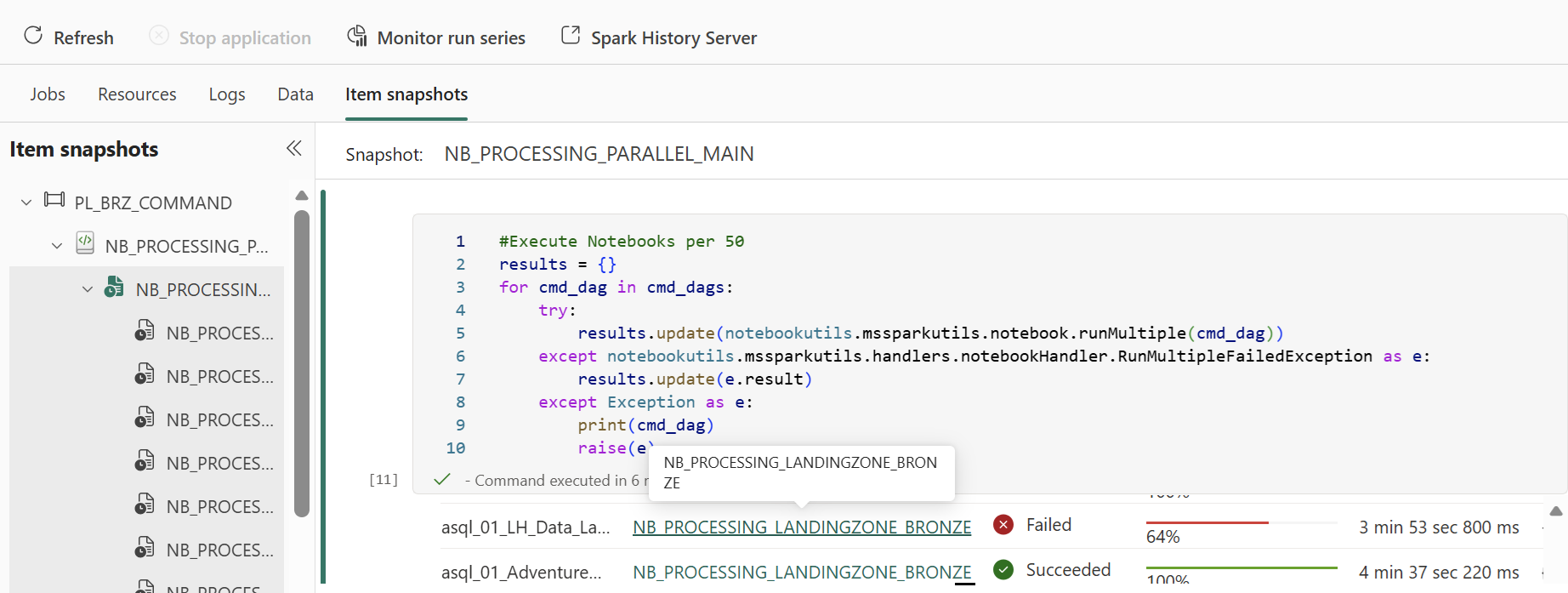The image size is (1568, 593).
Task: Collapse the Item snapshots panel
Action: (294, 149)
